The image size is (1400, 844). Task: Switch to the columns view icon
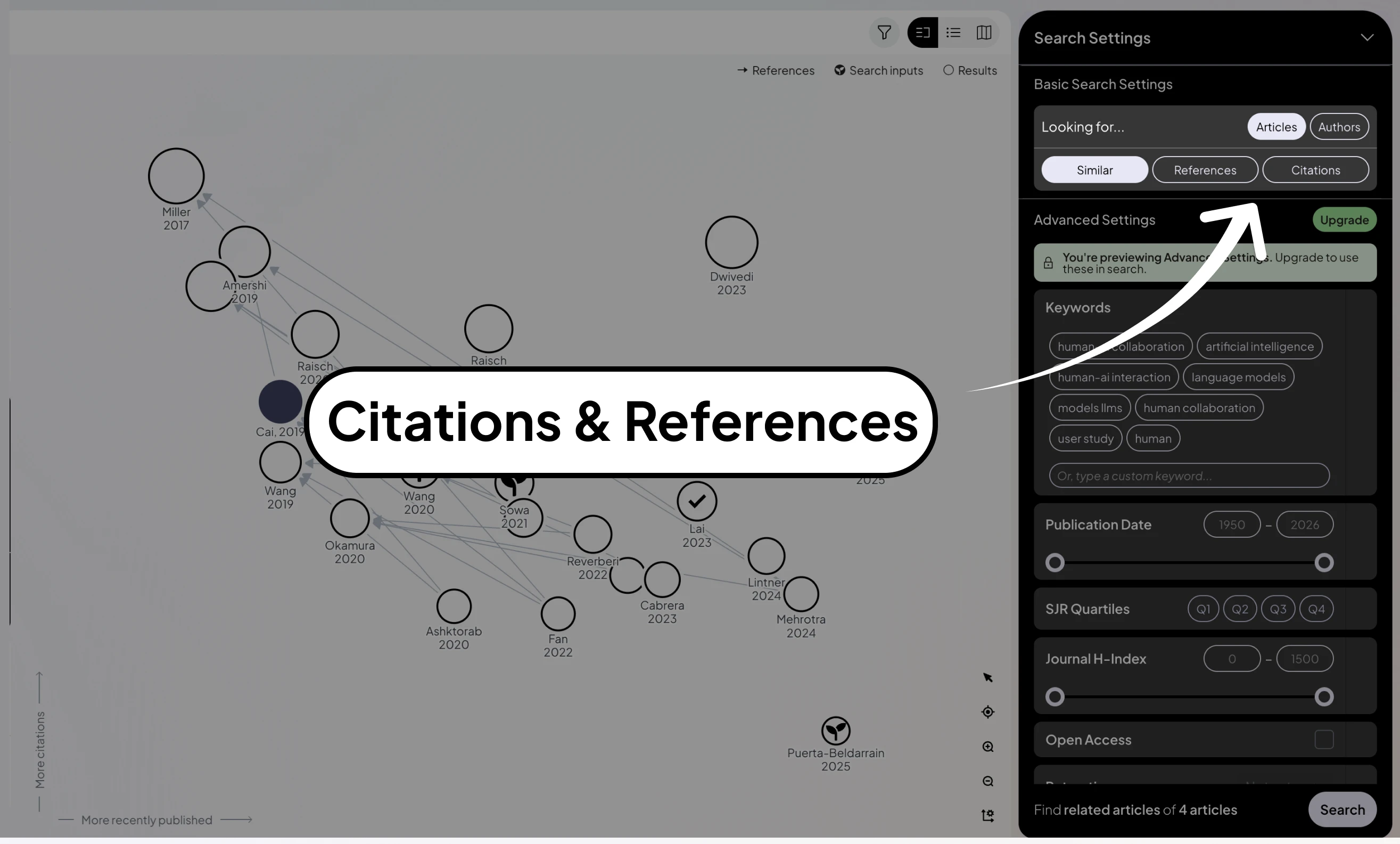pyautogui.click(x=984, y=32)
